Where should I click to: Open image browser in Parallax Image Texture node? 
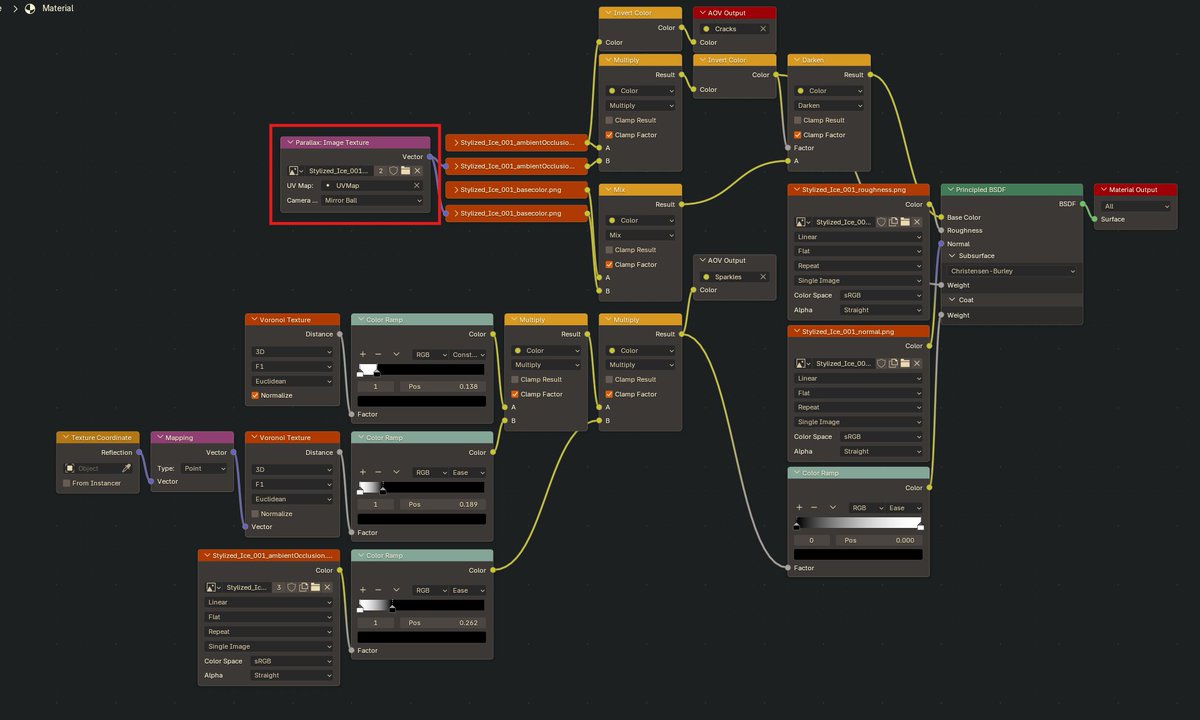point(296,171)
